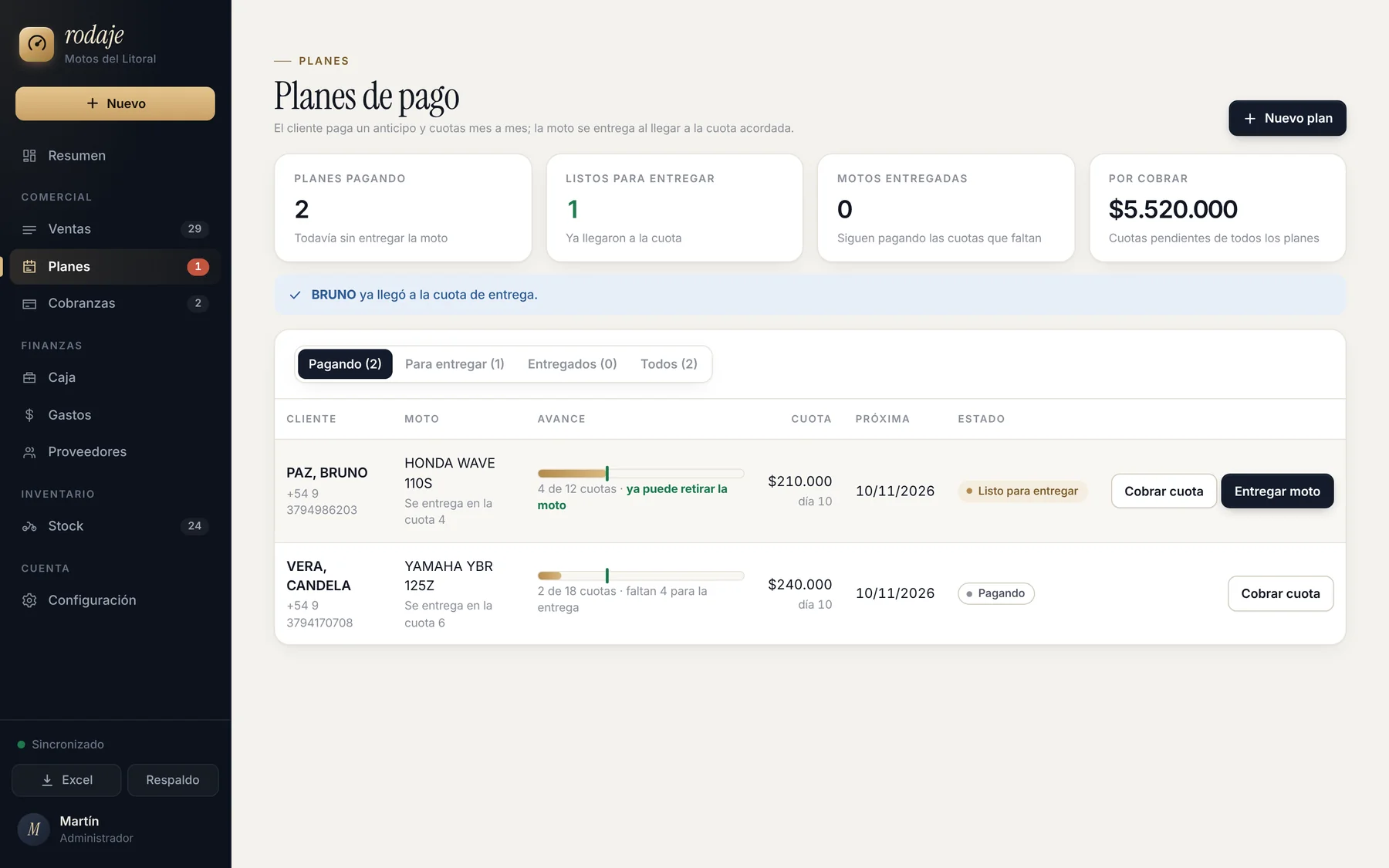This screenshot has width=1389, height=868.
Task: Click the Cobranzas card icon
Action: pos(29,304)
